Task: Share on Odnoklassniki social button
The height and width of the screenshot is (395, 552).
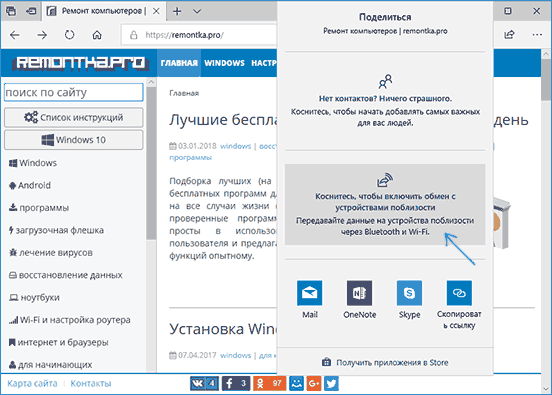Action: pyautogui.click(x=269, y=383)
